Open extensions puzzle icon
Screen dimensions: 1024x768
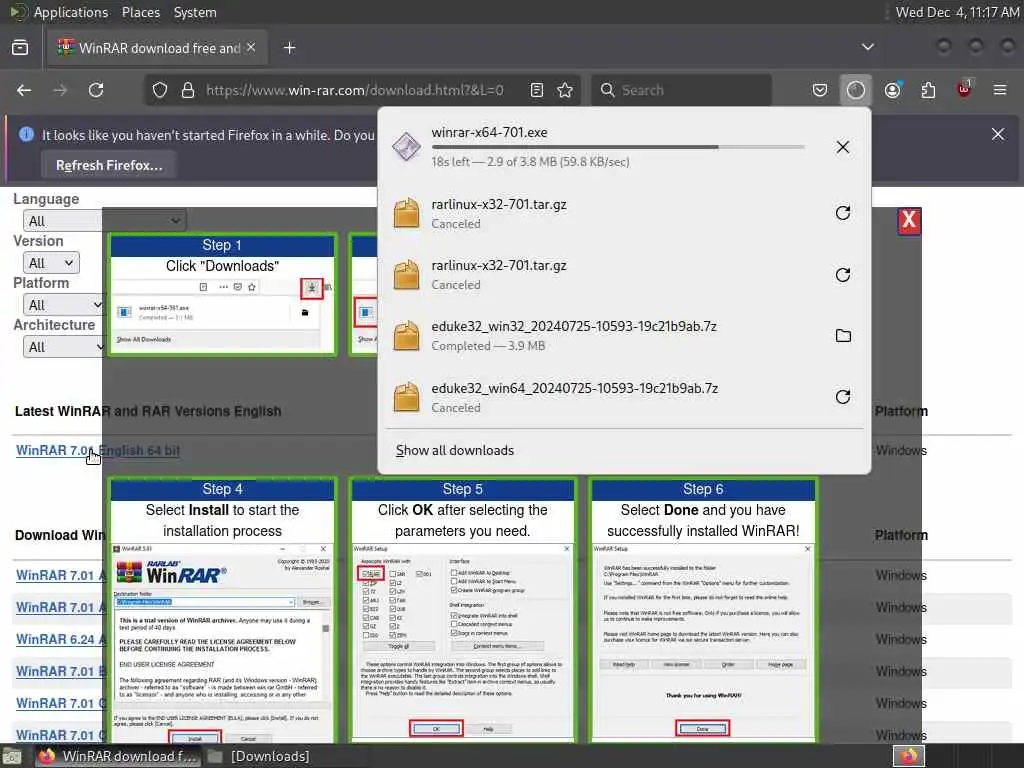928,90
